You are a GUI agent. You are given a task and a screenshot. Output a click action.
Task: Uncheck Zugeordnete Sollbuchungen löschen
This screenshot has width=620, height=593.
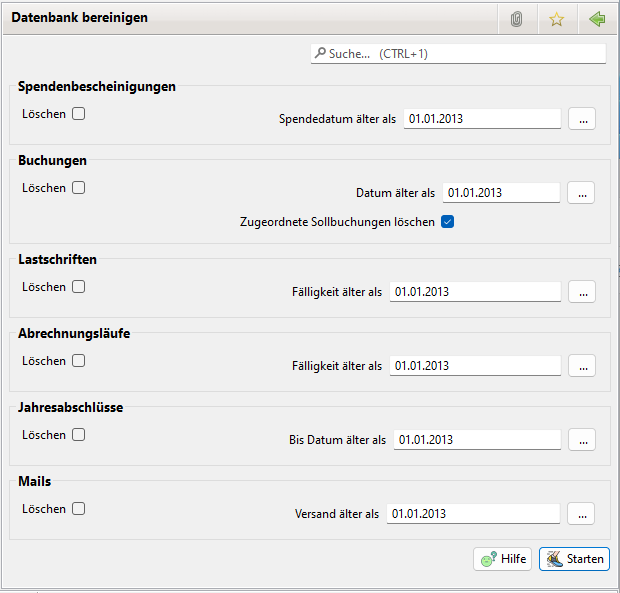pos(448,222)
